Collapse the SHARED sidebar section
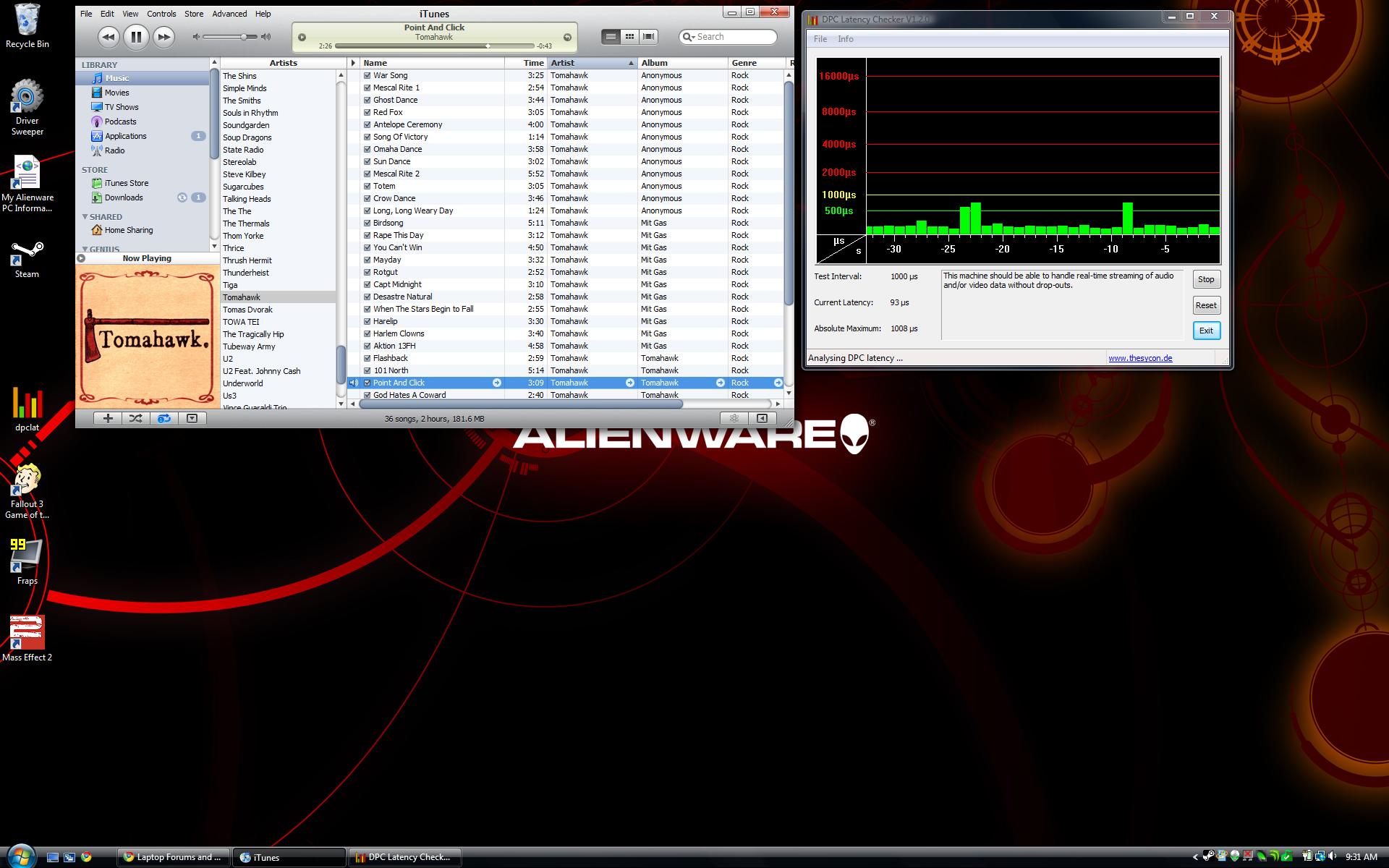 [85, 216]
